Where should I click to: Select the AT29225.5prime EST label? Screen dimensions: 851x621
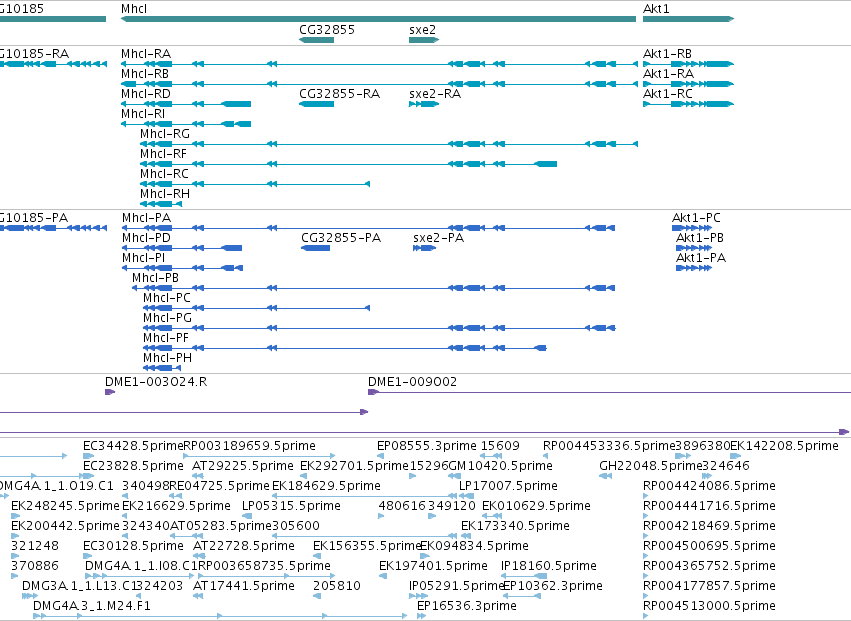click(243, 466)
